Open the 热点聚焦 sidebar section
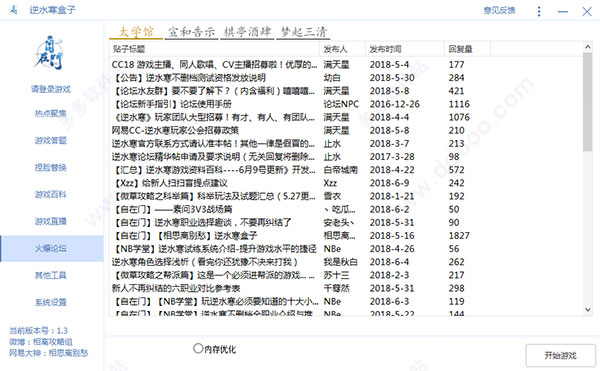 [x=51, y=113]
